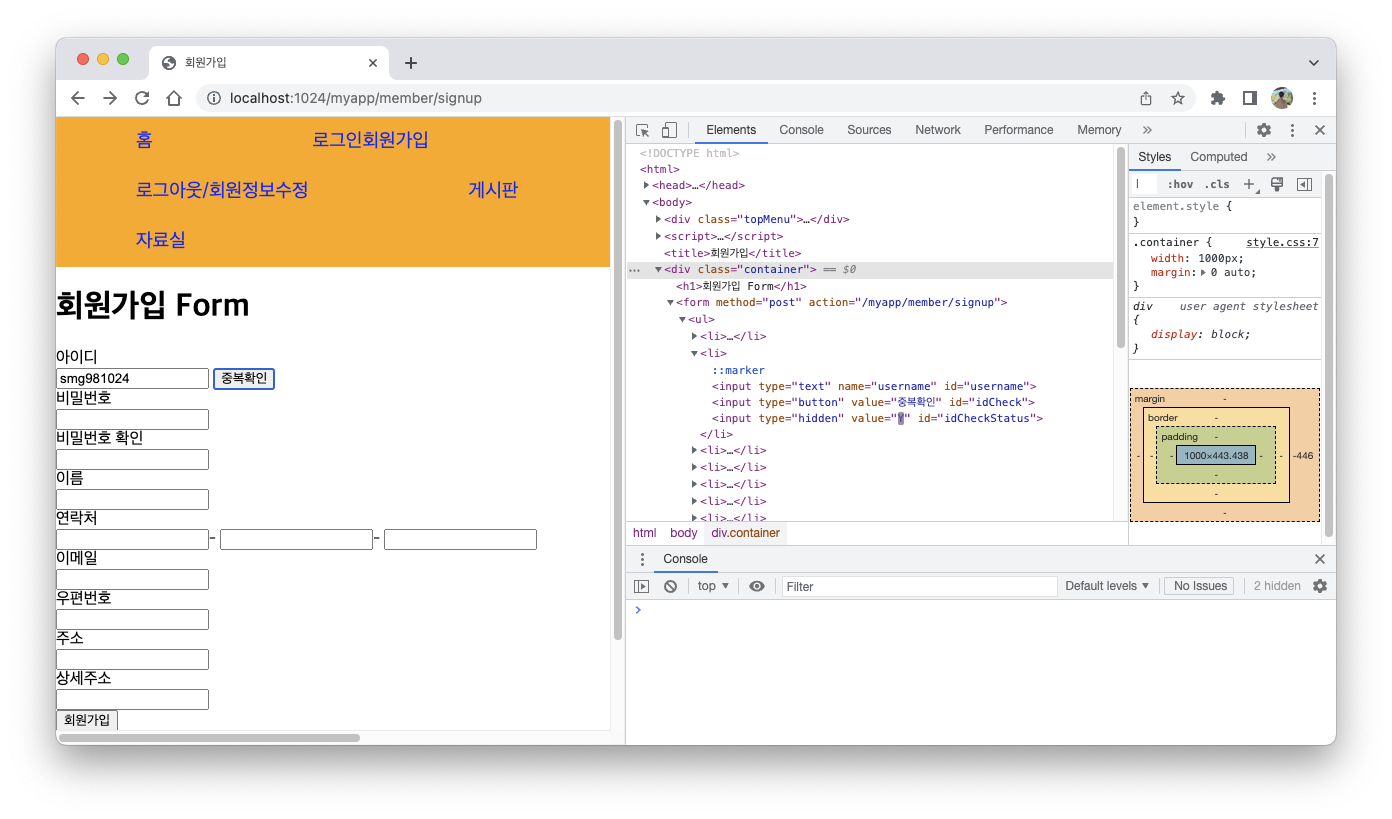Open style.css:7 source link
1392x819 pixels.
pyautogui.click(x=1282, y=243)
